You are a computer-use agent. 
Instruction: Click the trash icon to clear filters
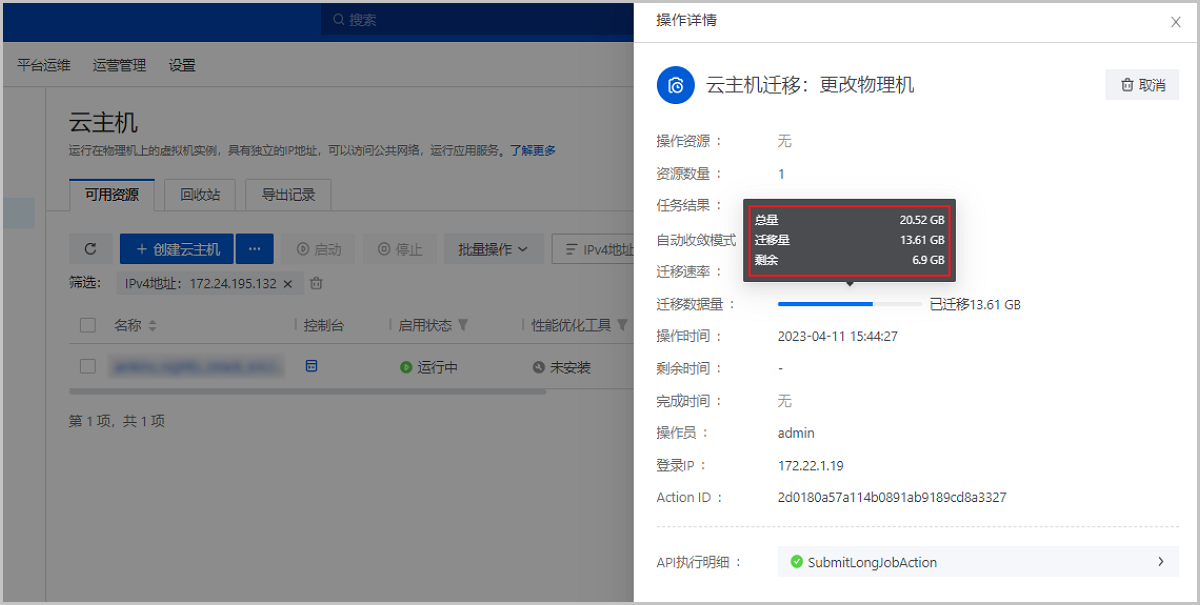click(x=317, y=284)
